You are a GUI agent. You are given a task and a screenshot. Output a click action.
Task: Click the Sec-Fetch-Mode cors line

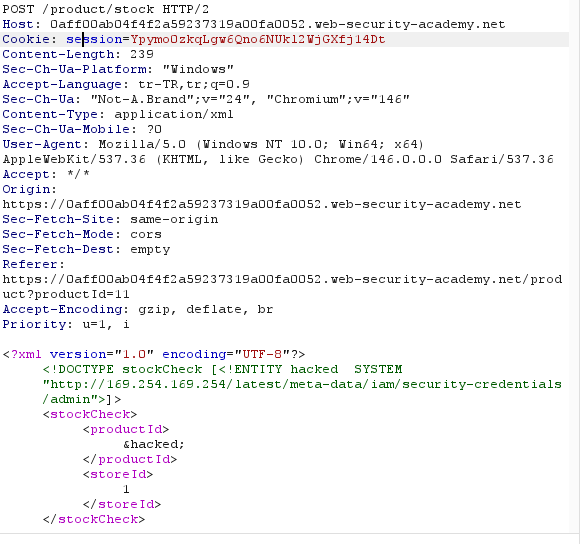[x=82, y=234]
